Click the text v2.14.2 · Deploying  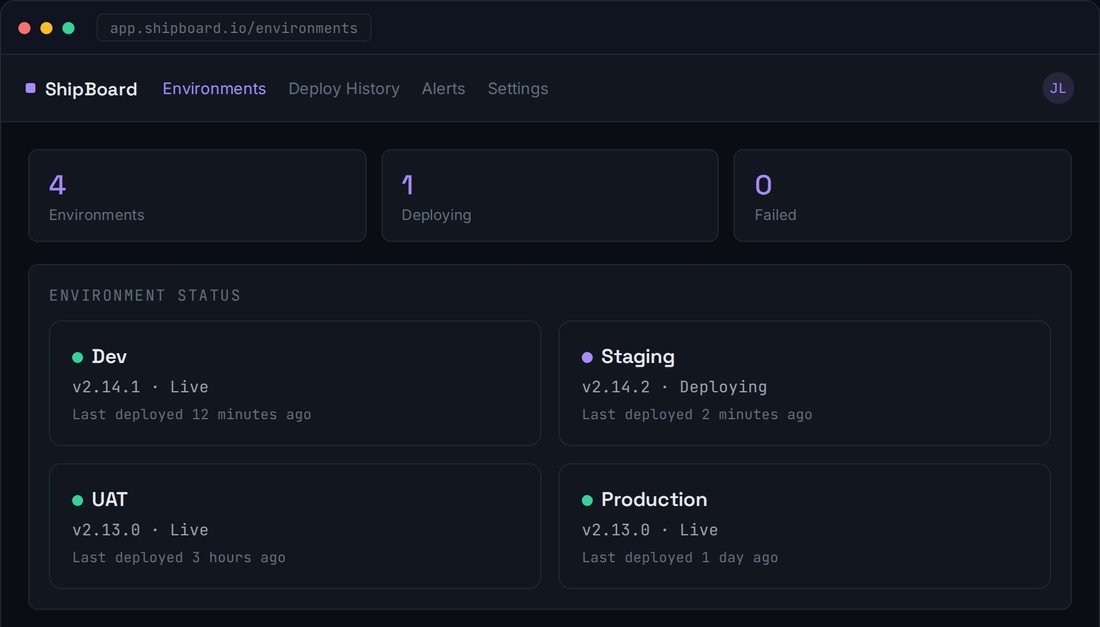pos(674,386)
